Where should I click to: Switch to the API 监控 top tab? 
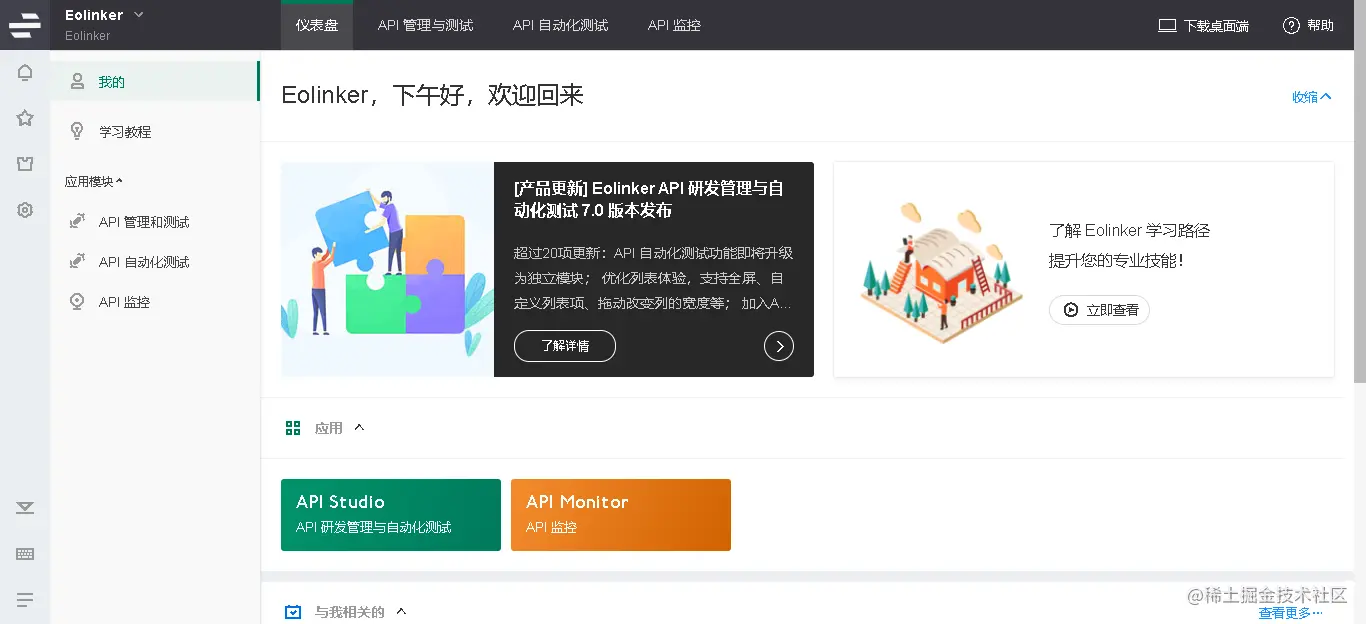674,25
